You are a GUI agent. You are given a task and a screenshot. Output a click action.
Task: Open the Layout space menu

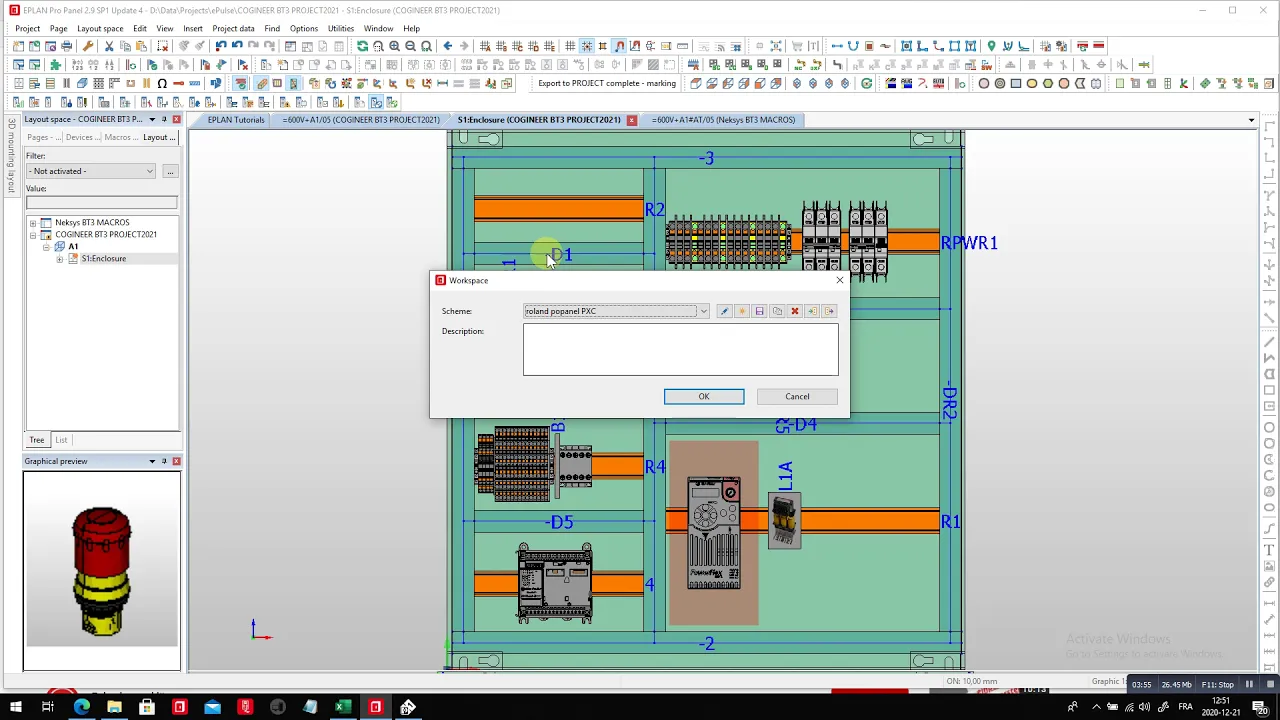click(100, 28)
